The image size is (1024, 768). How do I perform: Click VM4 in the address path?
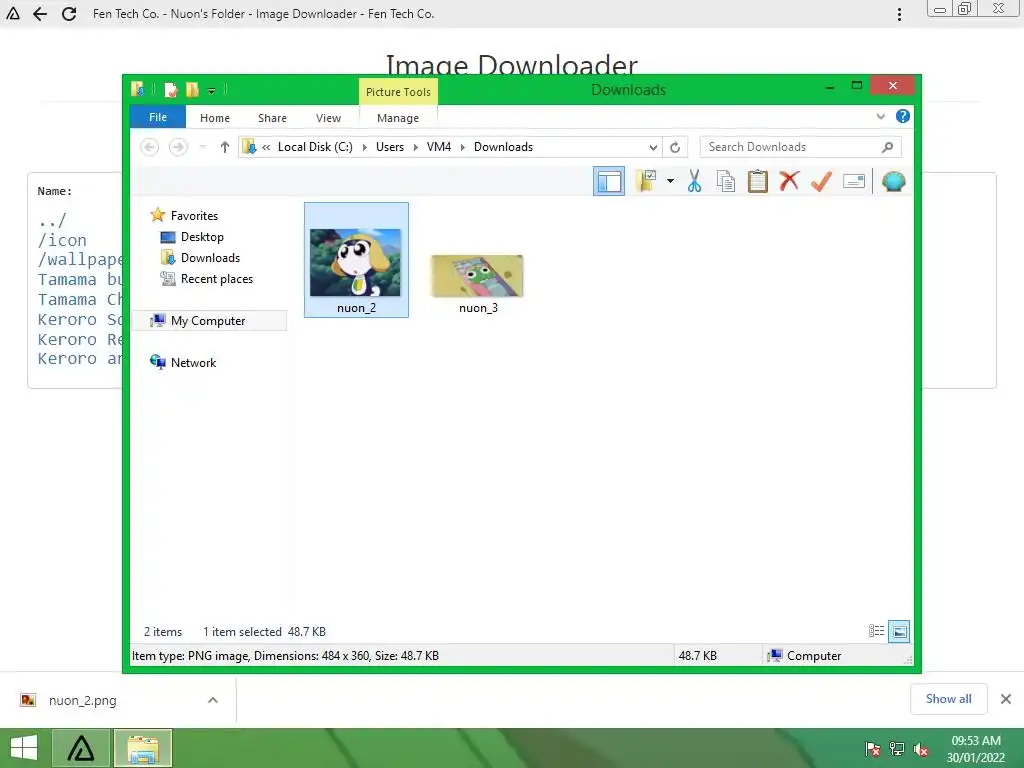tap(439, 147)
